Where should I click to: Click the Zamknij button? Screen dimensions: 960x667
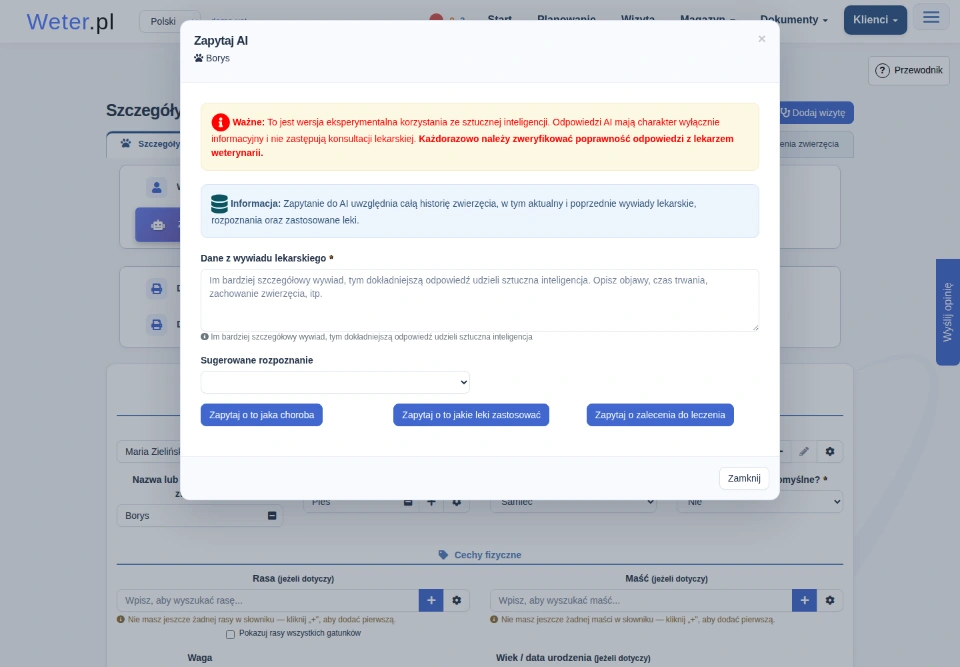(744, 478)
